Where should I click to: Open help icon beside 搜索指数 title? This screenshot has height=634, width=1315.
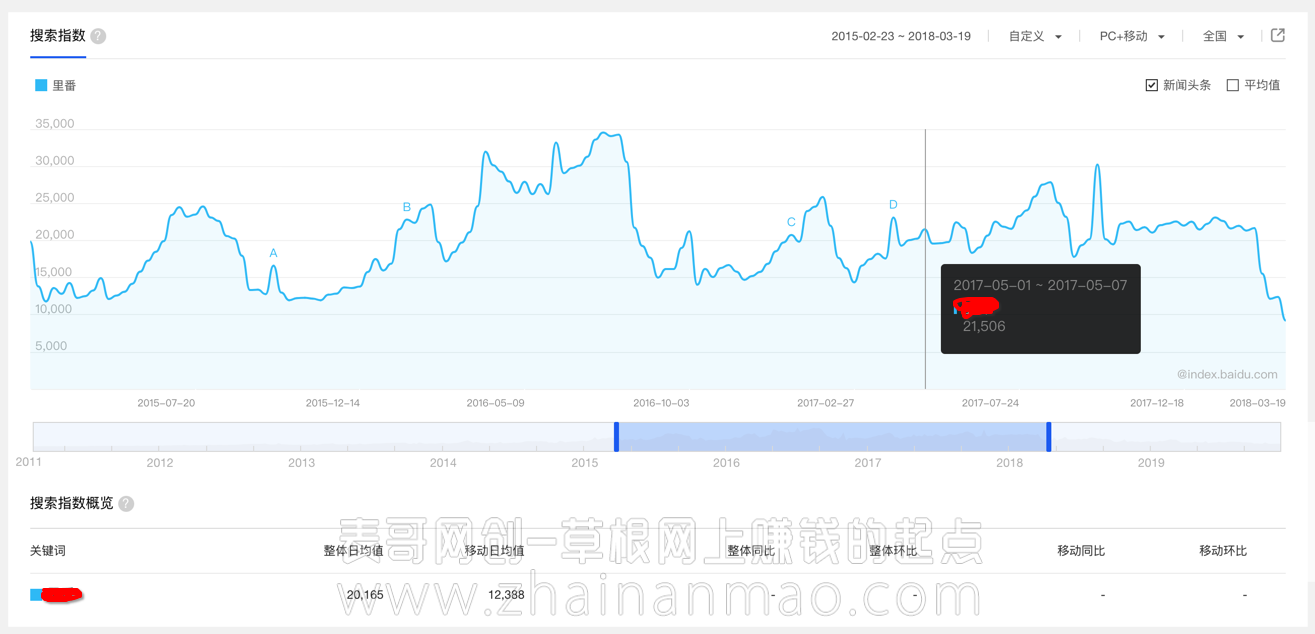(98, 36)
